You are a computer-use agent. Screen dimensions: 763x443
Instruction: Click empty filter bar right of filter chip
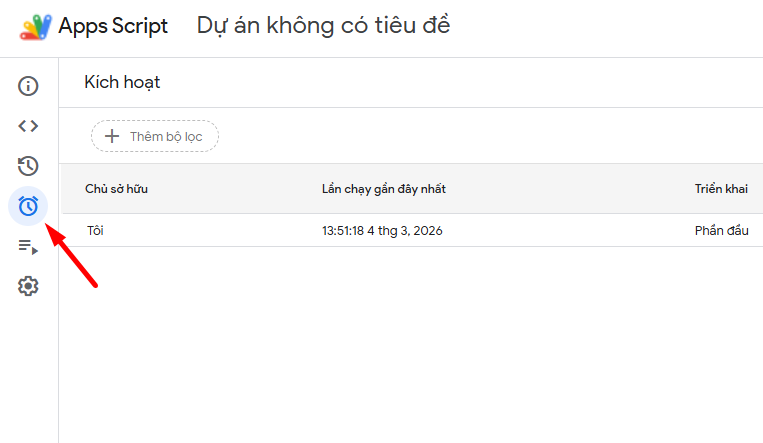point(480,136)
